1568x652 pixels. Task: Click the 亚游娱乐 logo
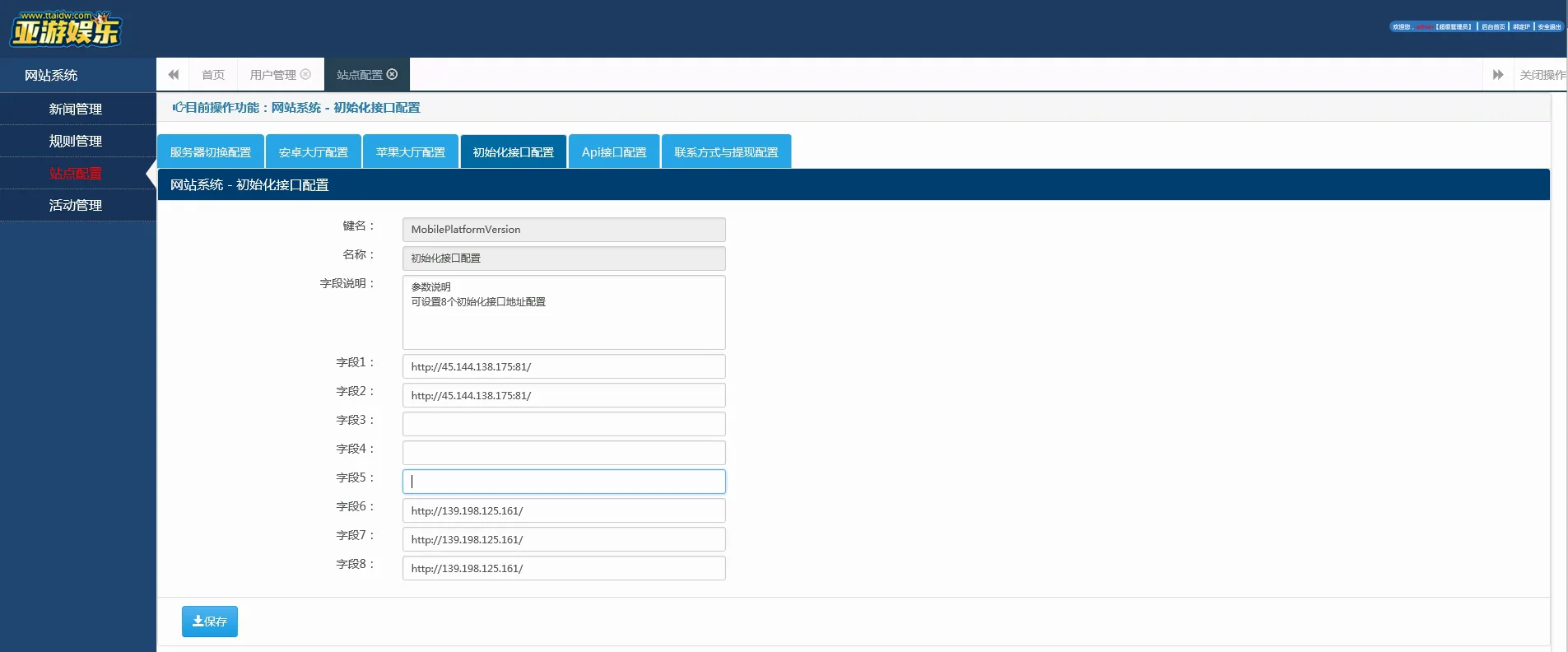pyautogui.click(x=66, y=29)
